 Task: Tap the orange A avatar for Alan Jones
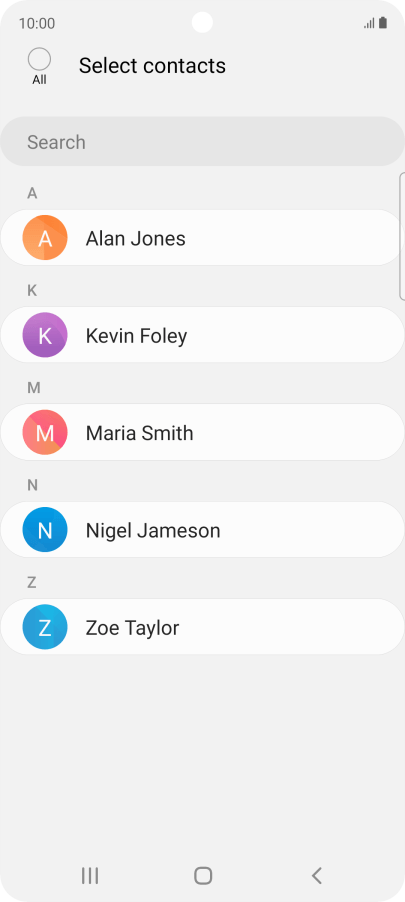tap(45, 238)
